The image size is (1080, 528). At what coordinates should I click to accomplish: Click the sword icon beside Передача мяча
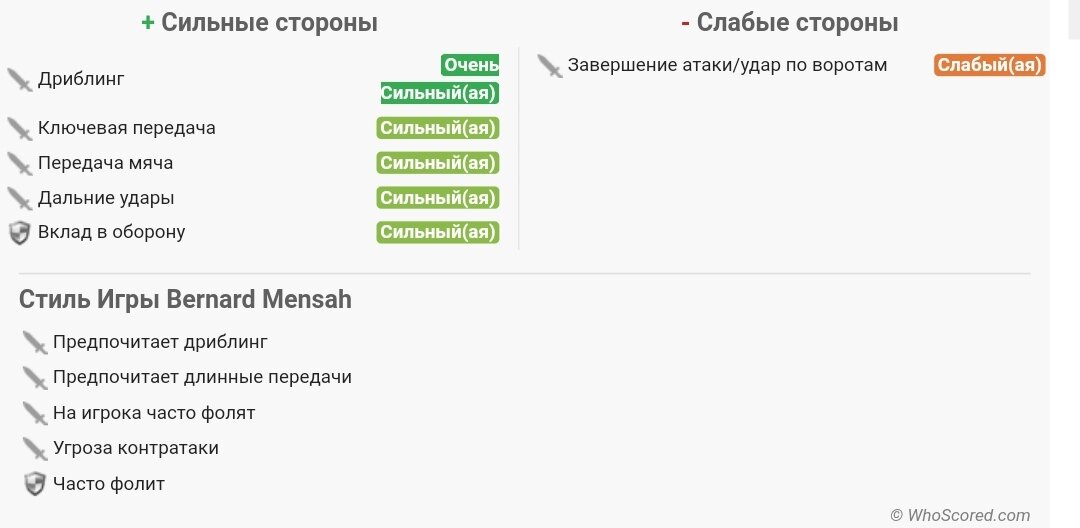coord(20,164)
